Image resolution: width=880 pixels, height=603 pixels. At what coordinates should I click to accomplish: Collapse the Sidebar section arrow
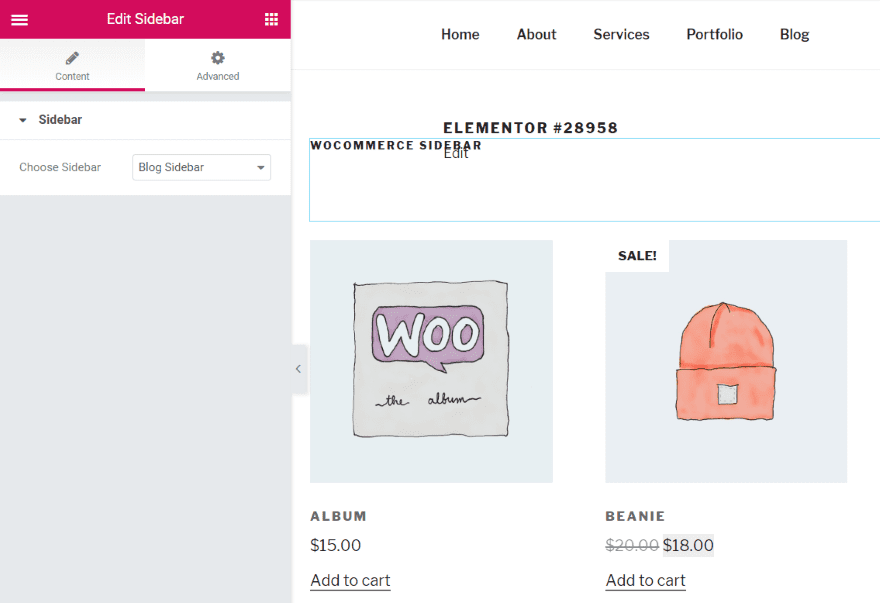pos(22,120)
